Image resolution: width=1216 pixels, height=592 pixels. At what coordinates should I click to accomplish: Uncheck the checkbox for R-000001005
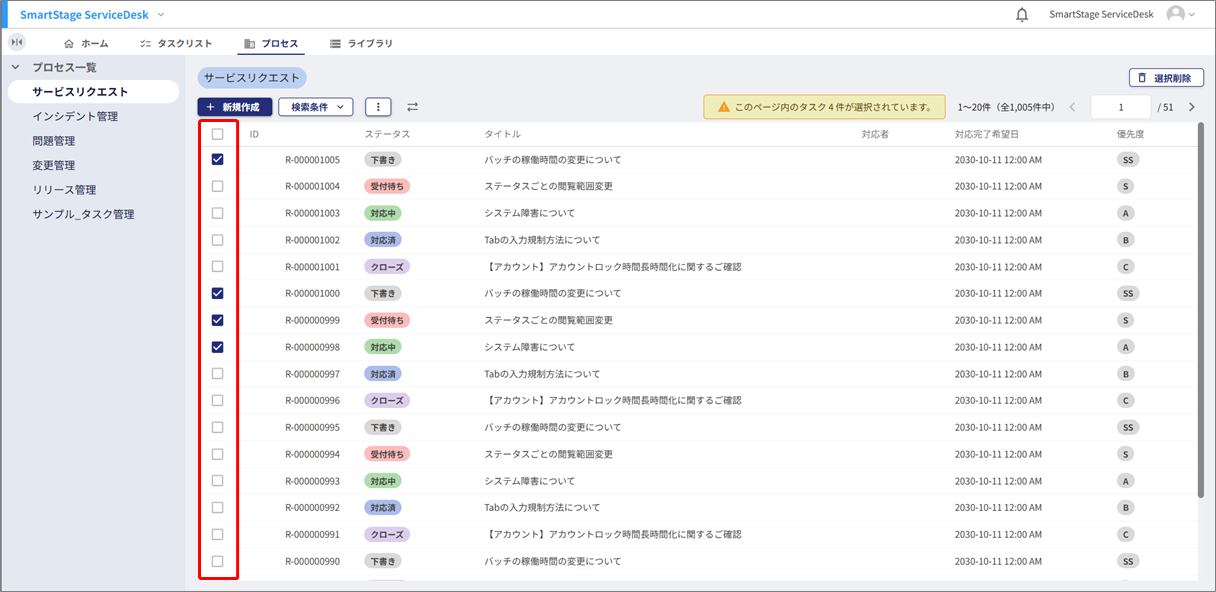pyautogui.click(x=217, y=160)
